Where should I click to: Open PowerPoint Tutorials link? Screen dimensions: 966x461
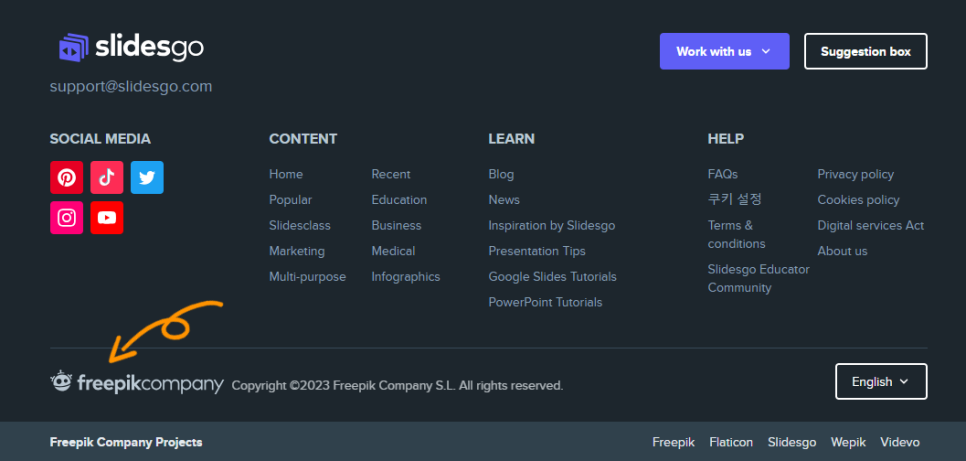pos(545,302)
